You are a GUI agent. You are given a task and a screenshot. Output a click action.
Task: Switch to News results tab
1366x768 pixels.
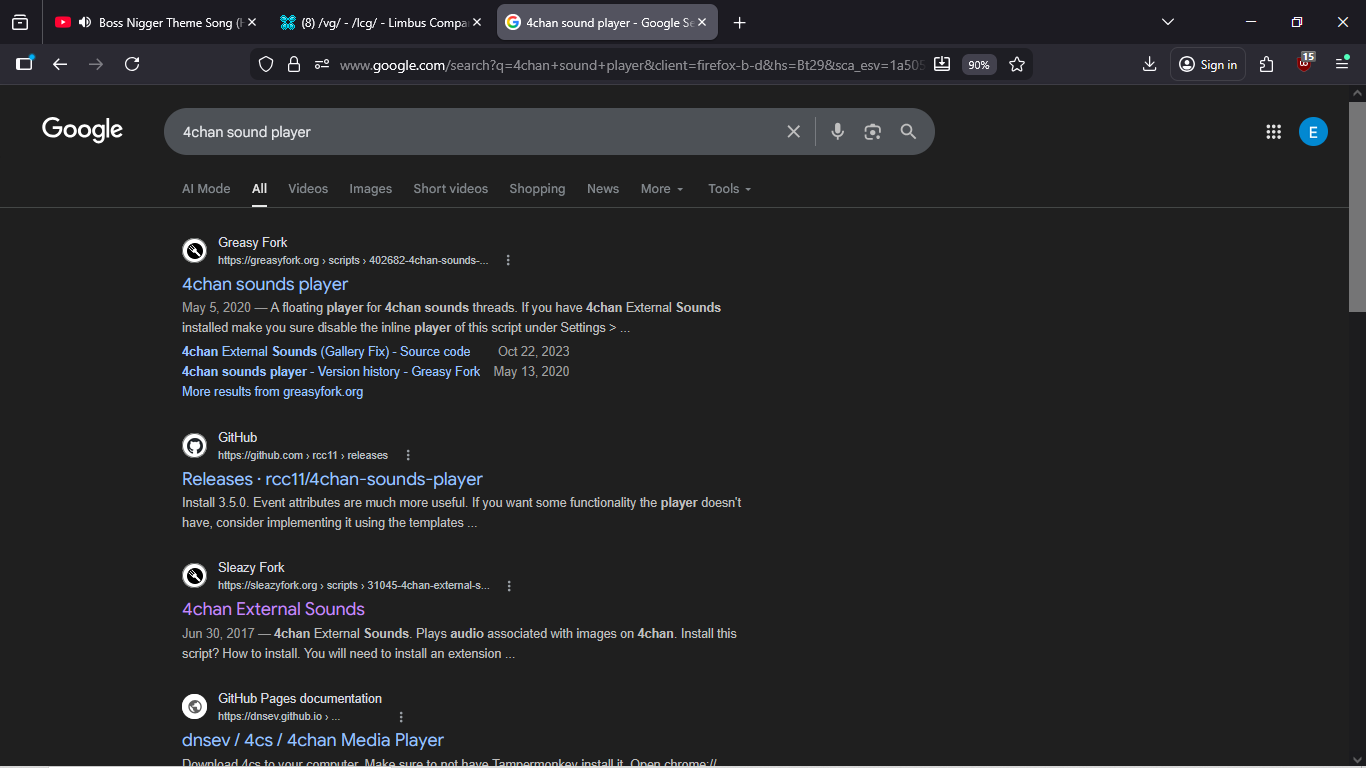(603, 188)
